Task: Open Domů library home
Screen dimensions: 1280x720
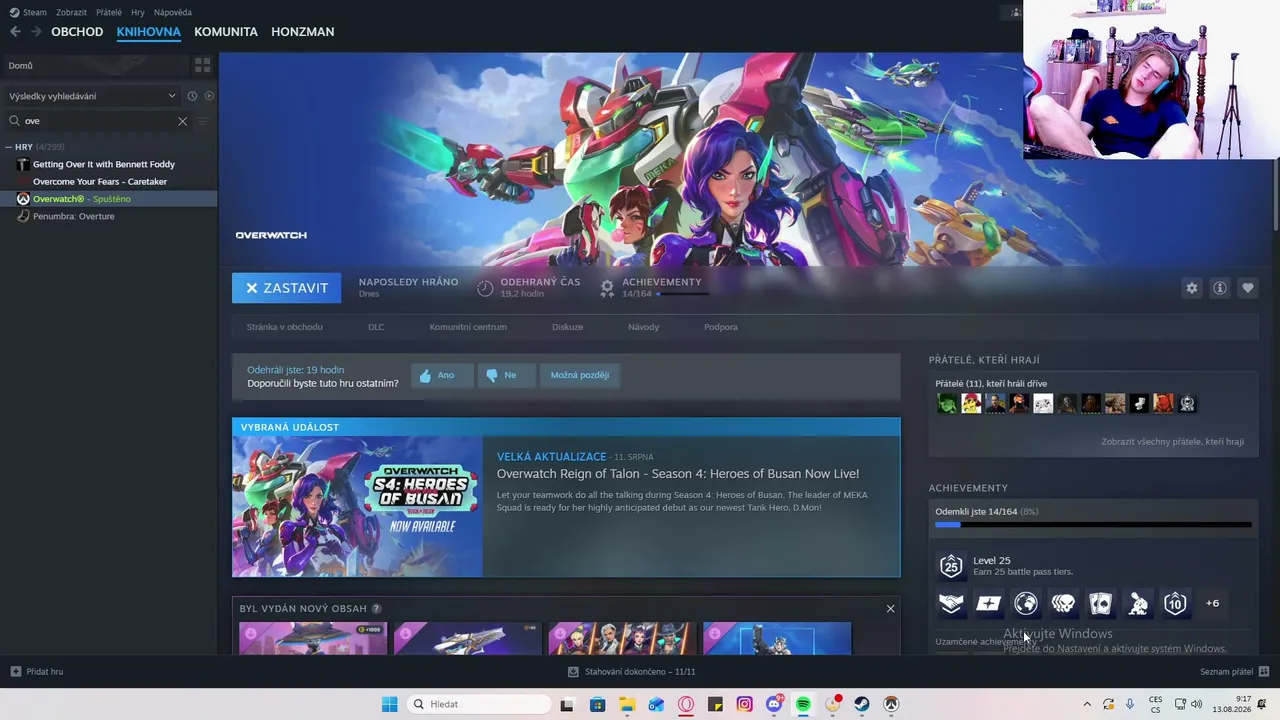Action: (x=95, y=65)
